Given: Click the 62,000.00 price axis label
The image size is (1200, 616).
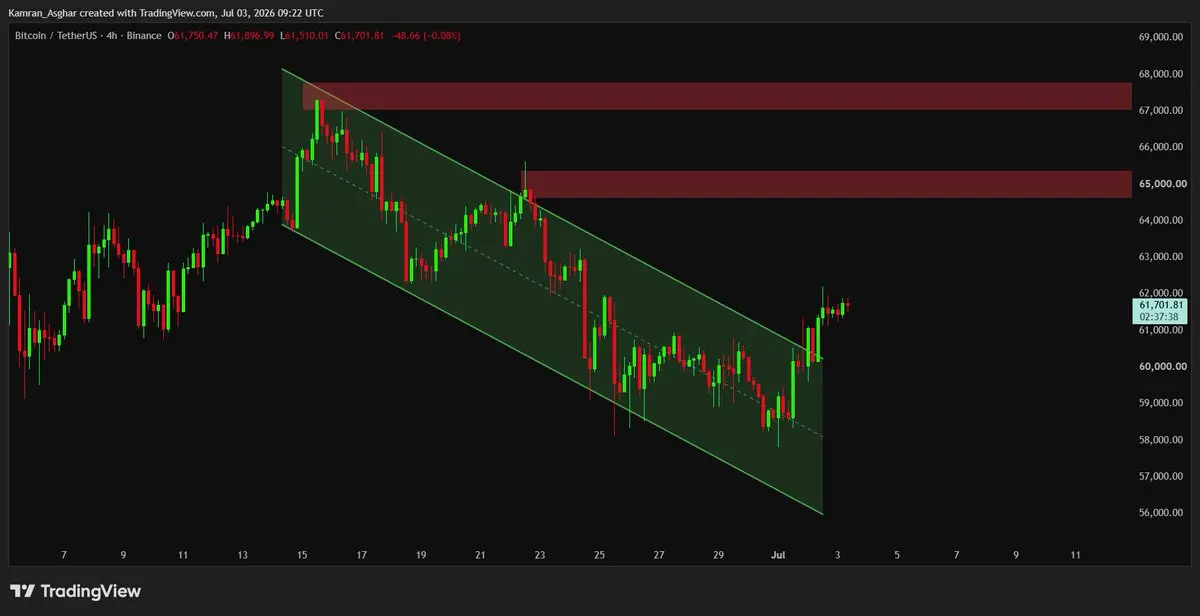Looking at the screenshot, I should pos(1162,293).
